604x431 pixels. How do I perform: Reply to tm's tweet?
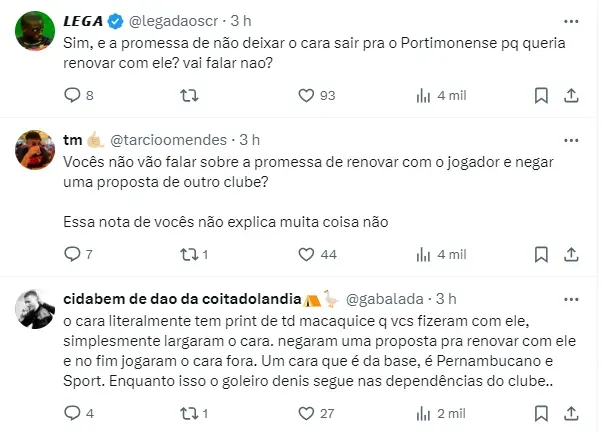[x=70, y=254]
